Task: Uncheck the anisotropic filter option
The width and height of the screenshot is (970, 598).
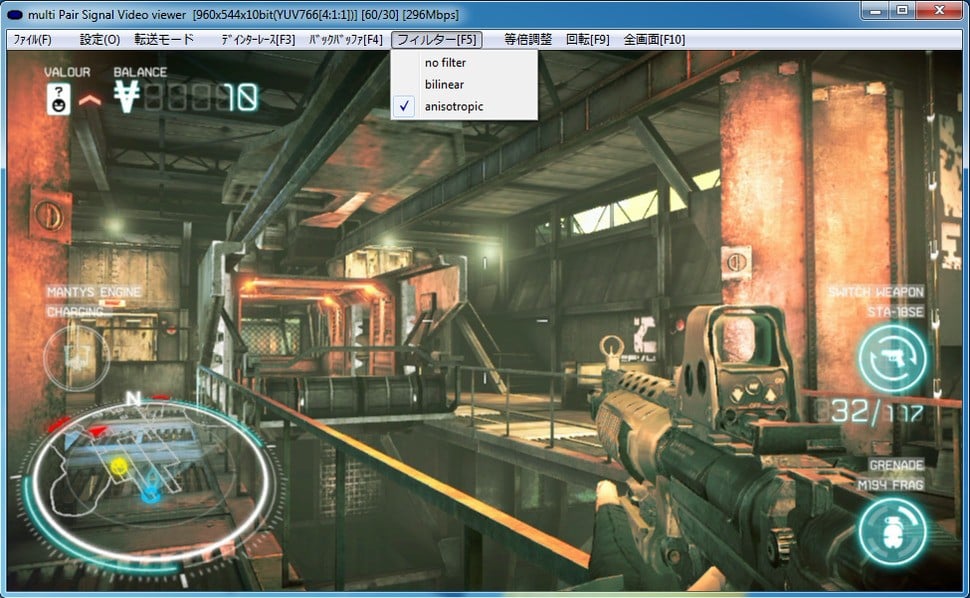Action: (x=451, y=105)
